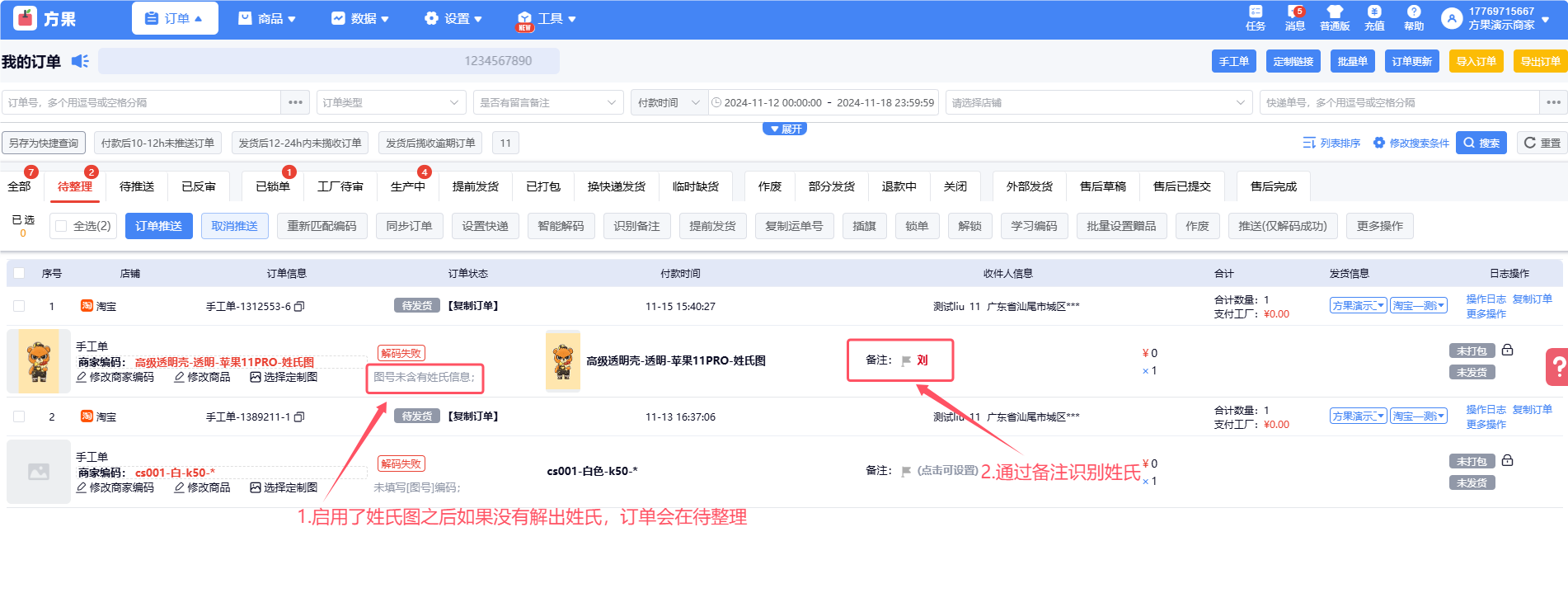Click the ellipsis beside the 订单号 field
The image size is (1568, 607).
pos(296,102)
